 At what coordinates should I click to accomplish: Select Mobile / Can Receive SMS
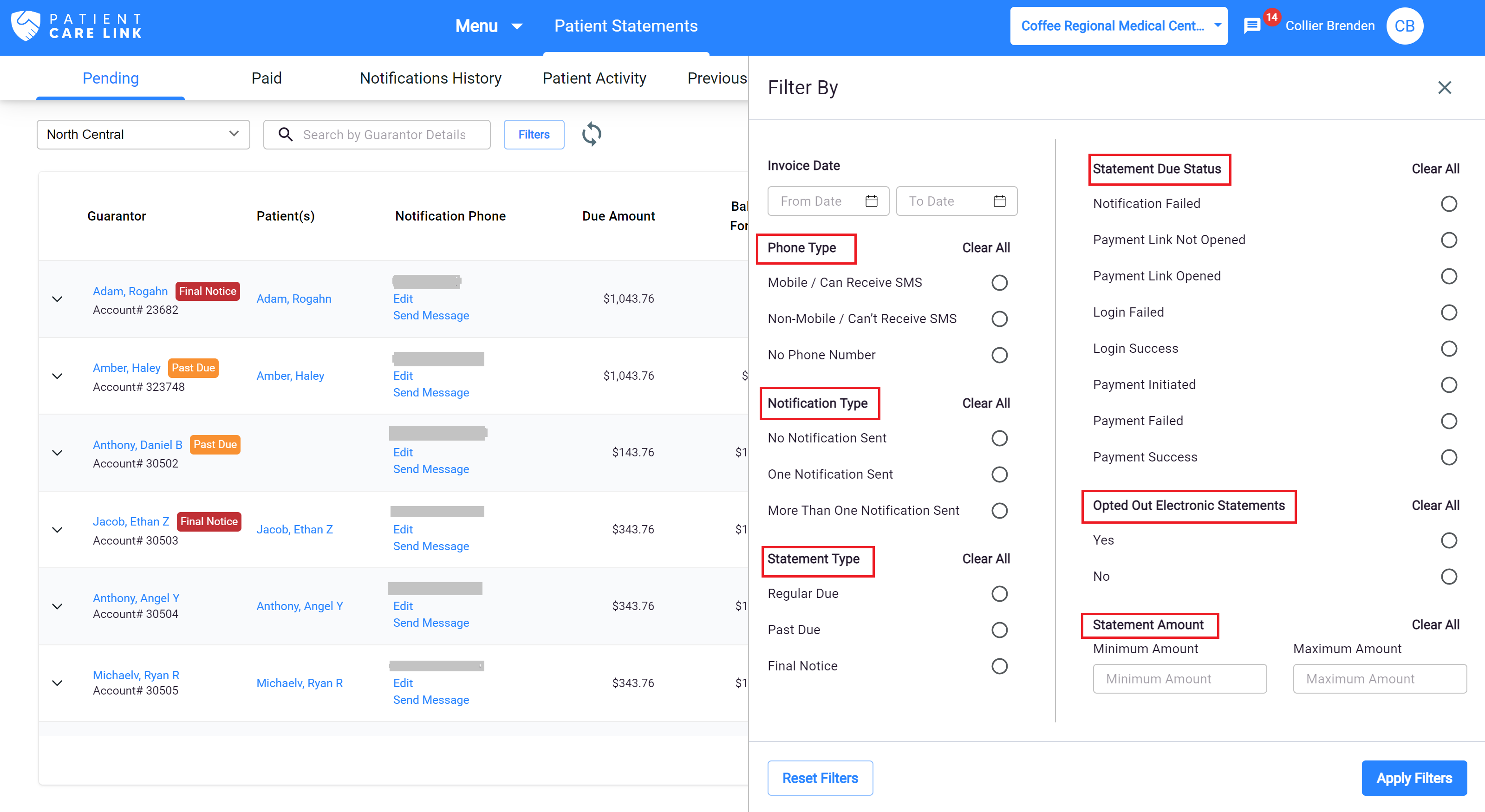(x=999, y=283)
